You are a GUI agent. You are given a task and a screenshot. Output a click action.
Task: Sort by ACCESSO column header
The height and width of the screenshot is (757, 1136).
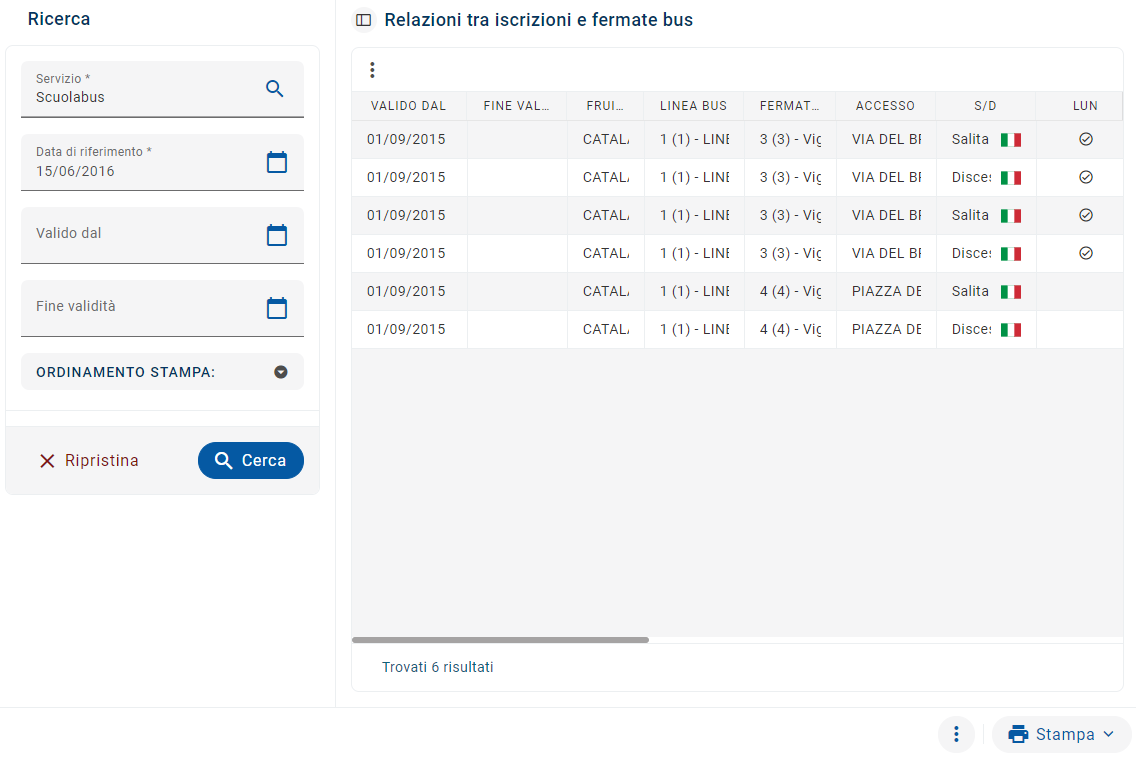pyautogui.click(x=885, y=106)
